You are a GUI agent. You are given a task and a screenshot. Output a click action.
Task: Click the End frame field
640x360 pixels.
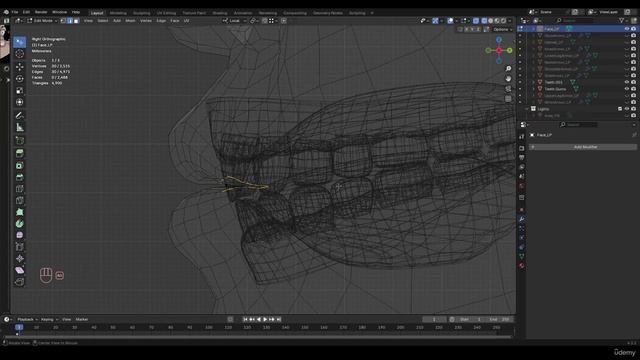click(500, 319)
